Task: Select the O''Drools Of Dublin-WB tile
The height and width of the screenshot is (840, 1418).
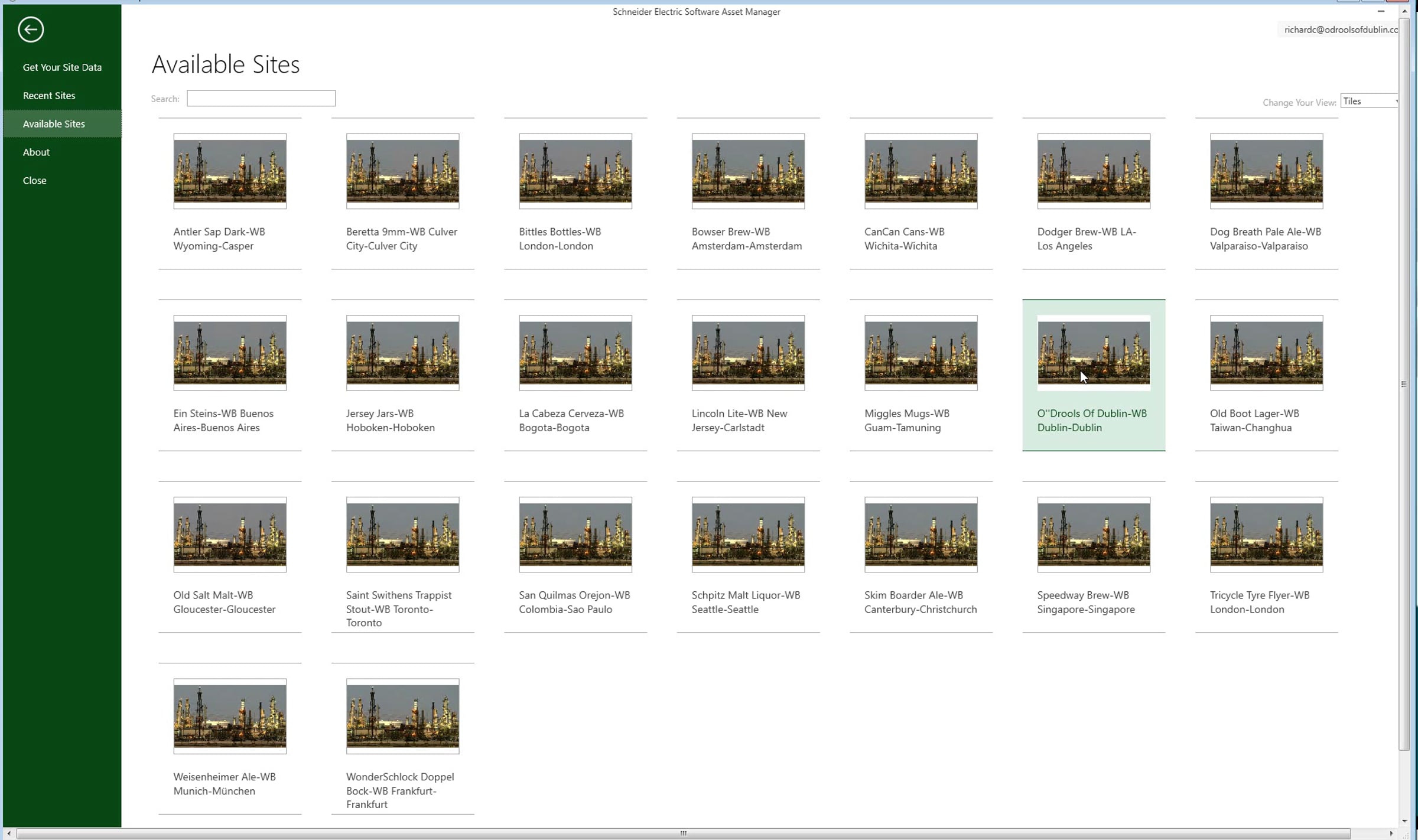Action: [1093, 353]
